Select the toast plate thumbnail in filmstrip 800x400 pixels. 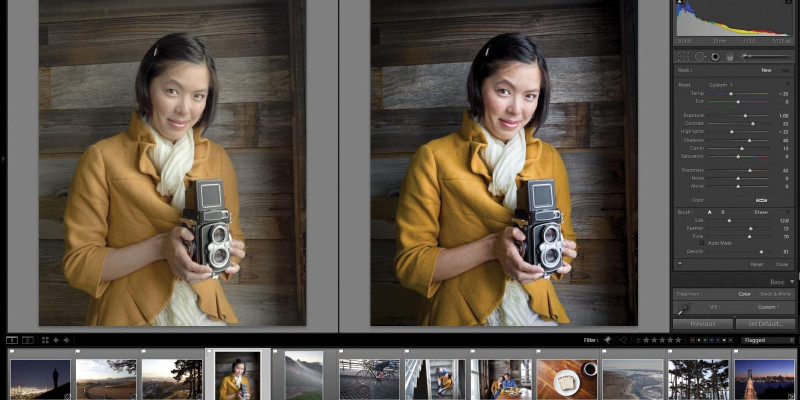pyautogui.click(x=566, y=380)
